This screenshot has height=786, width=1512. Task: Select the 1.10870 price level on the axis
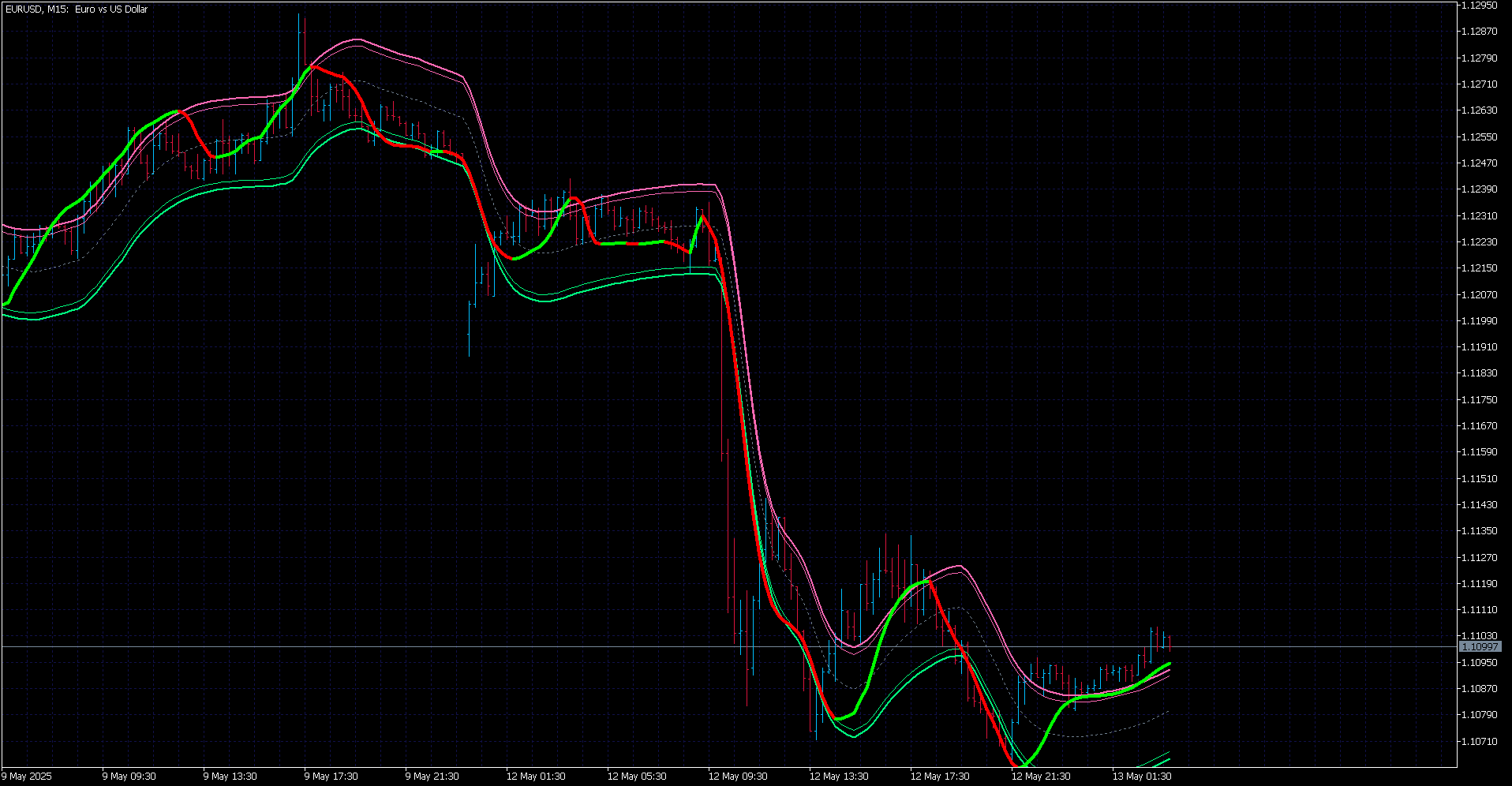(1480, 689)
